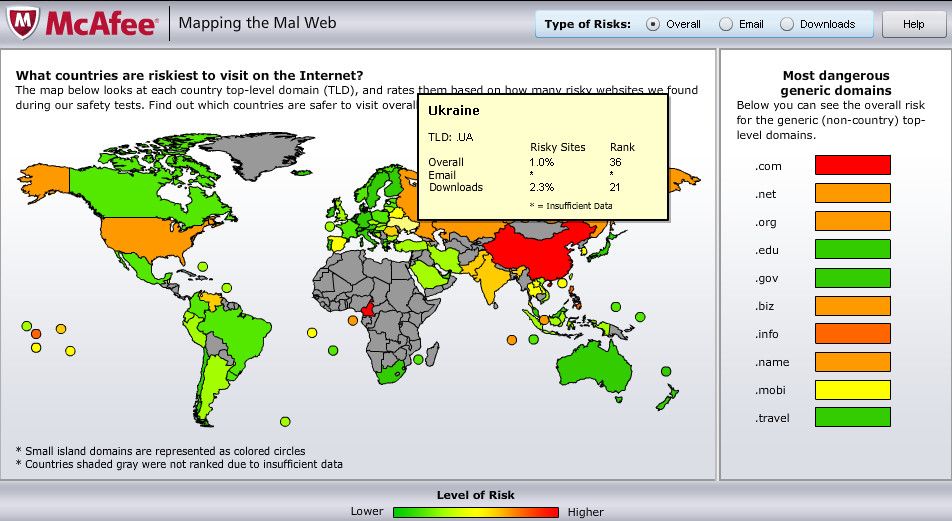Click the green .gov risk swatch
Image resolution: width=952 pixels, height=521 pixels.
[852, 278]
